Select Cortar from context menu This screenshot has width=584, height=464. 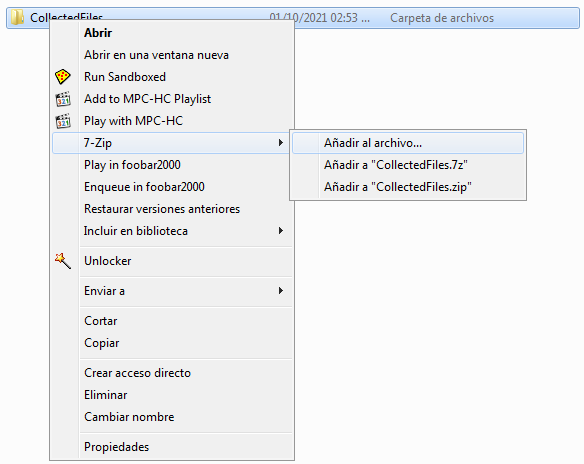tap(101, 321)
